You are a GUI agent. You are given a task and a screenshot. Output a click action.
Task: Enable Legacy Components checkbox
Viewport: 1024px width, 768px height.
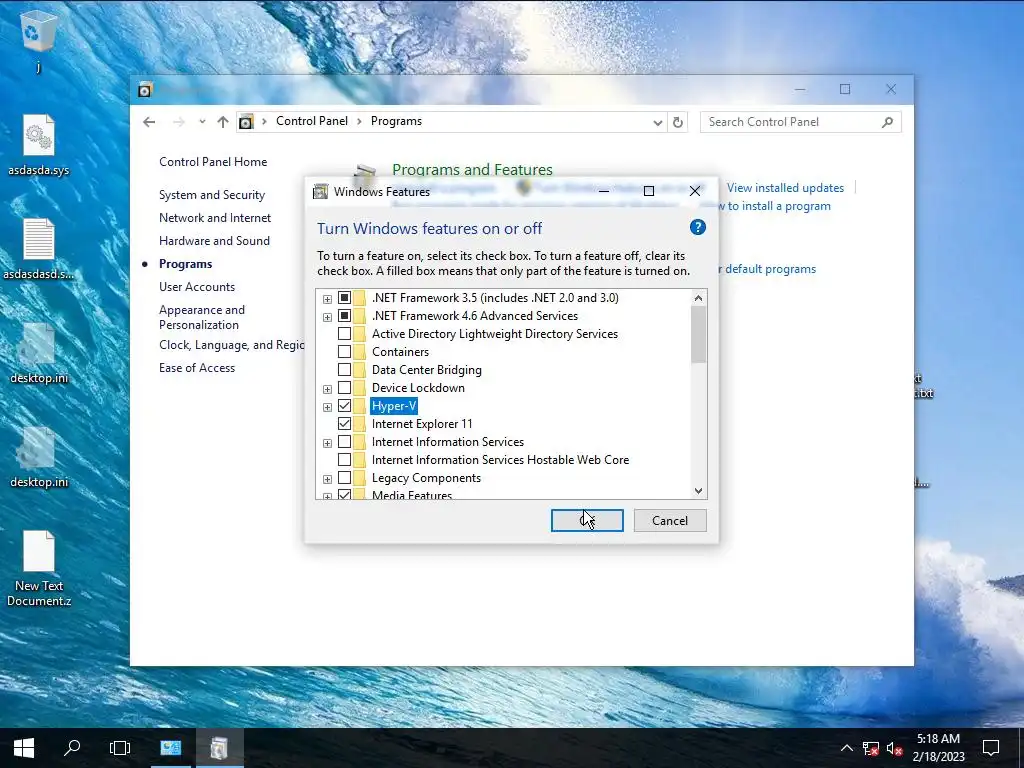pyautogui.click(x=344, y=478)
